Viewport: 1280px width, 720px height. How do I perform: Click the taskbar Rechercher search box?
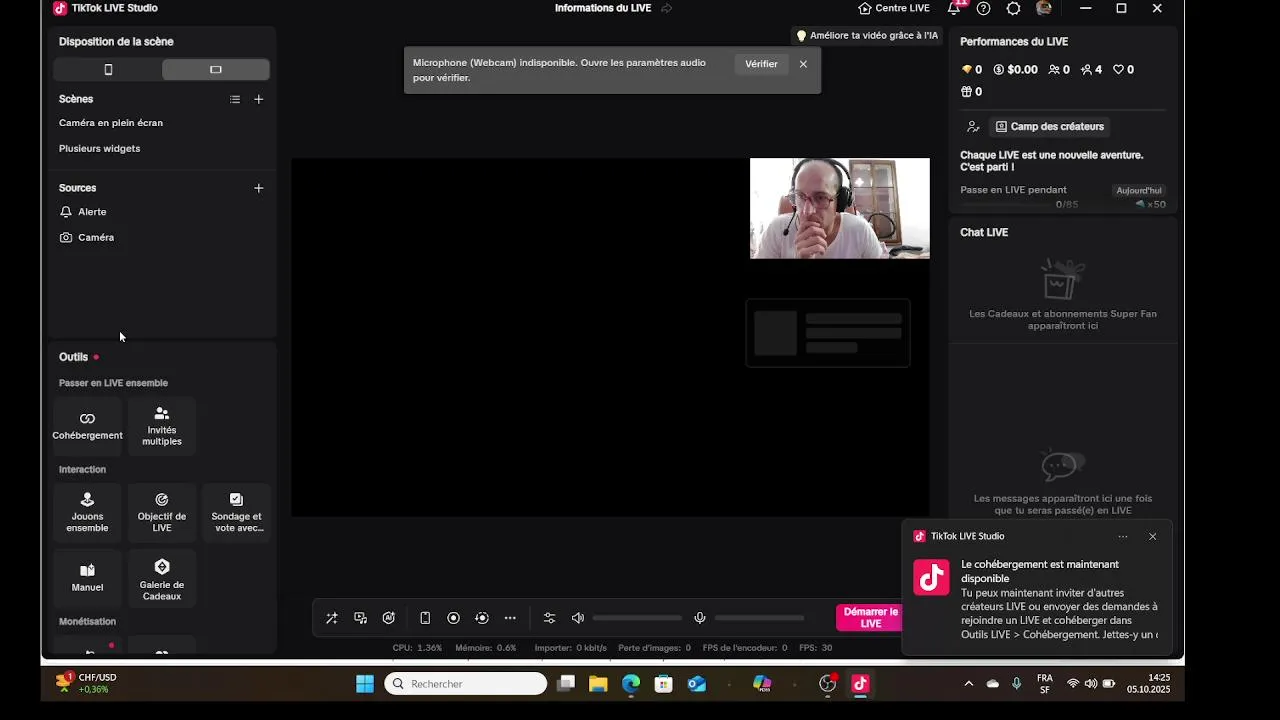(x=466, y=684)
